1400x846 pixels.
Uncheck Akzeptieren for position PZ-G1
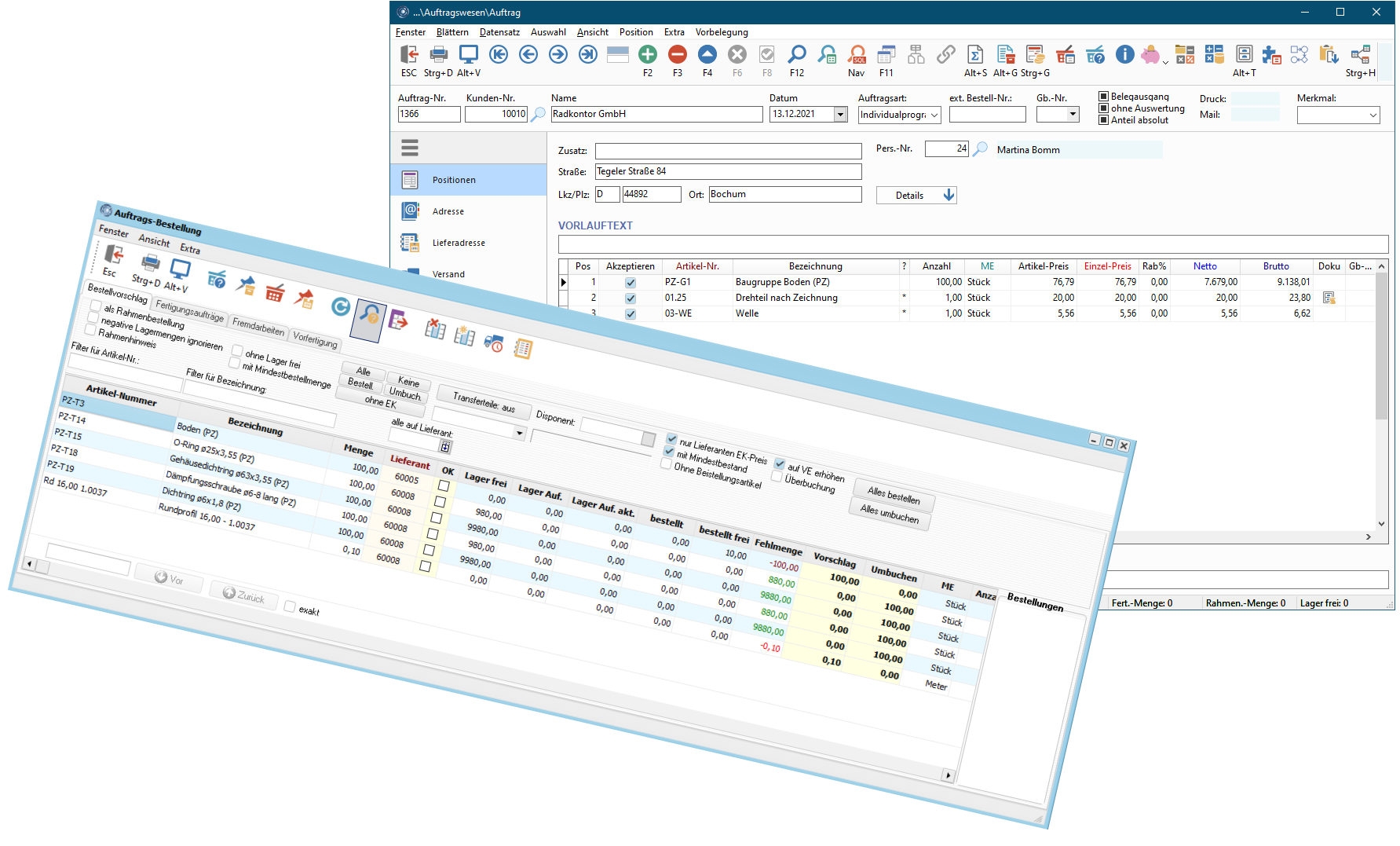coord(631,283)
